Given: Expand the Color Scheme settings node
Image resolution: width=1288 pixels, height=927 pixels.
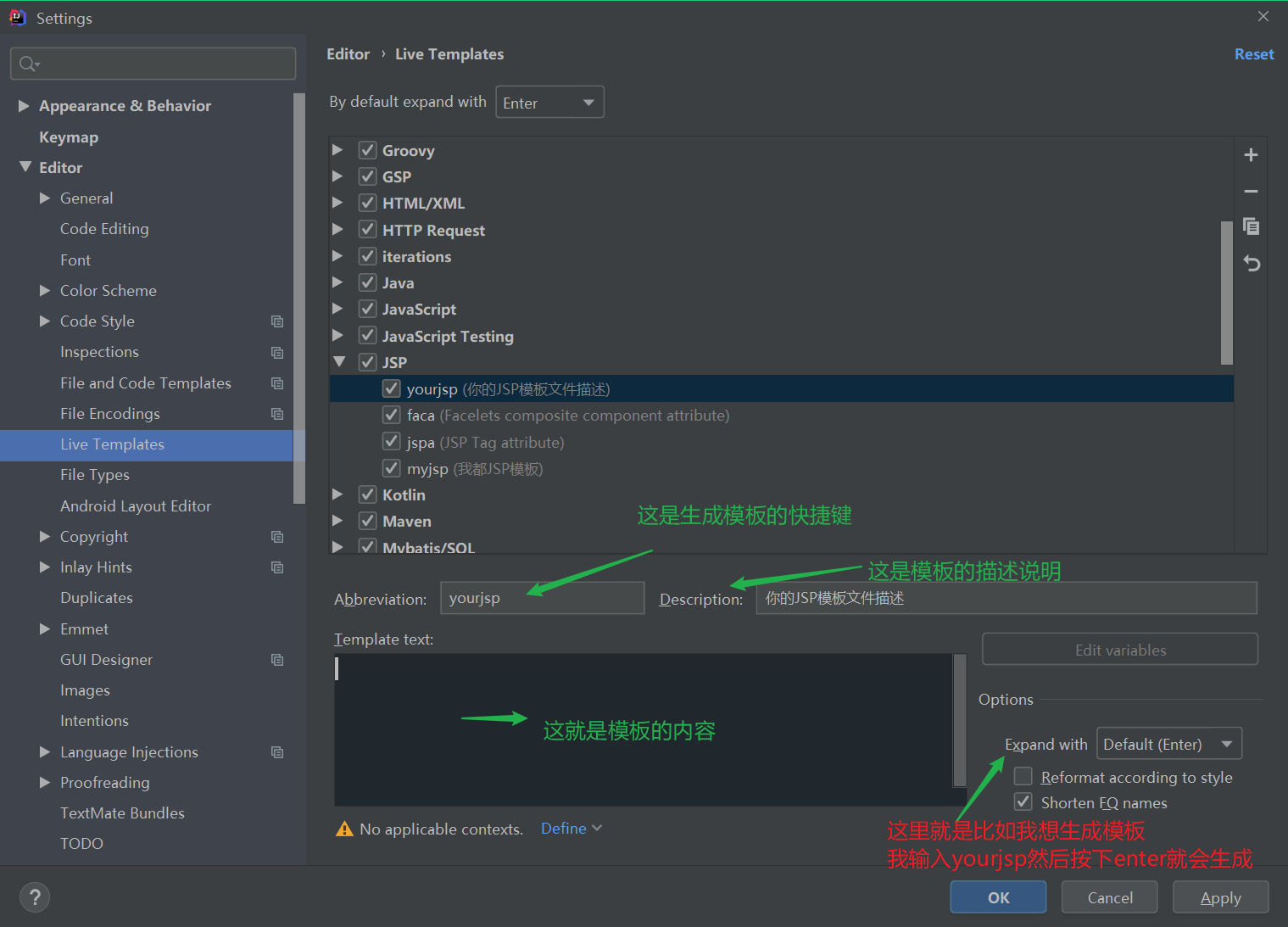Looking at the screenshot, I should coord(45,291).
